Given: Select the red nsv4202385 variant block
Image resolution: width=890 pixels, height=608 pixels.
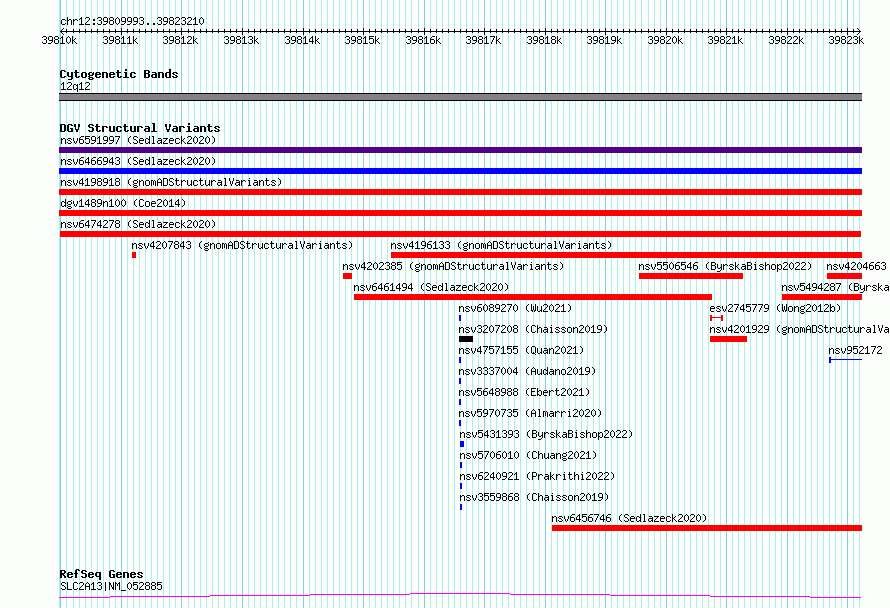Looking at the screenshot, I should coord(347,276).
